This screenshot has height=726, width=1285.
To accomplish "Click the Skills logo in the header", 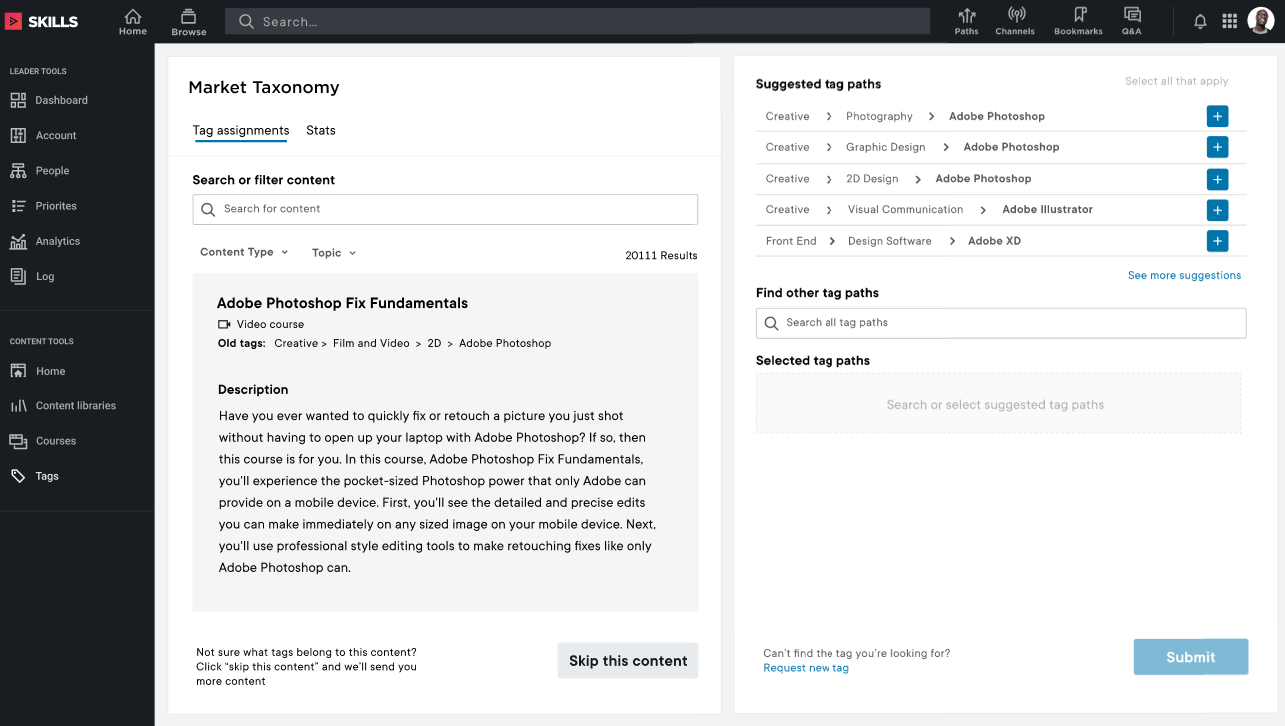I will click(x=41, y=21).
